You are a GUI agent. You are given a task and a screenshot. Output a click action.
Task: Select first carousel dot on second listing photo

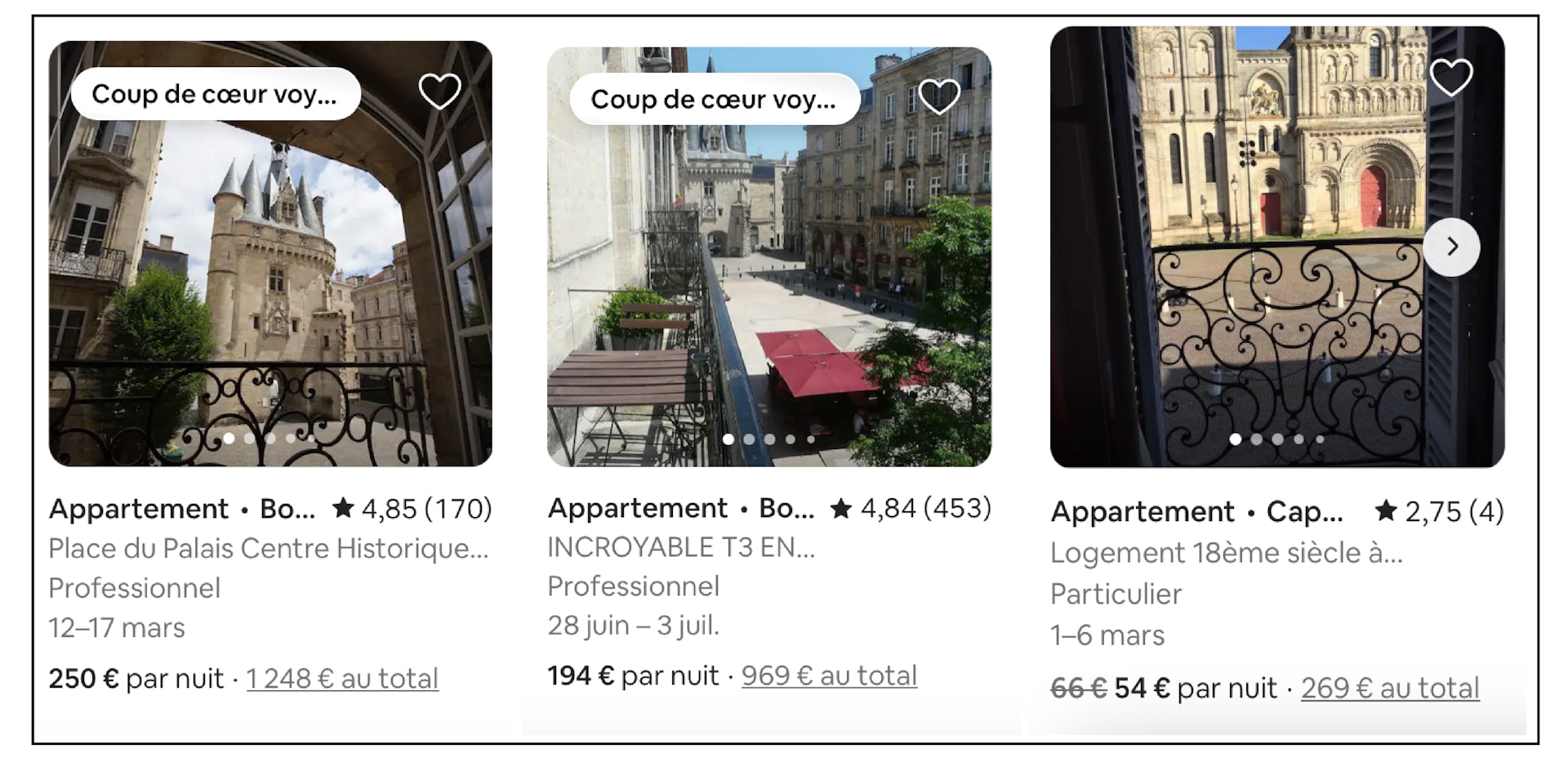pos(728,439)
